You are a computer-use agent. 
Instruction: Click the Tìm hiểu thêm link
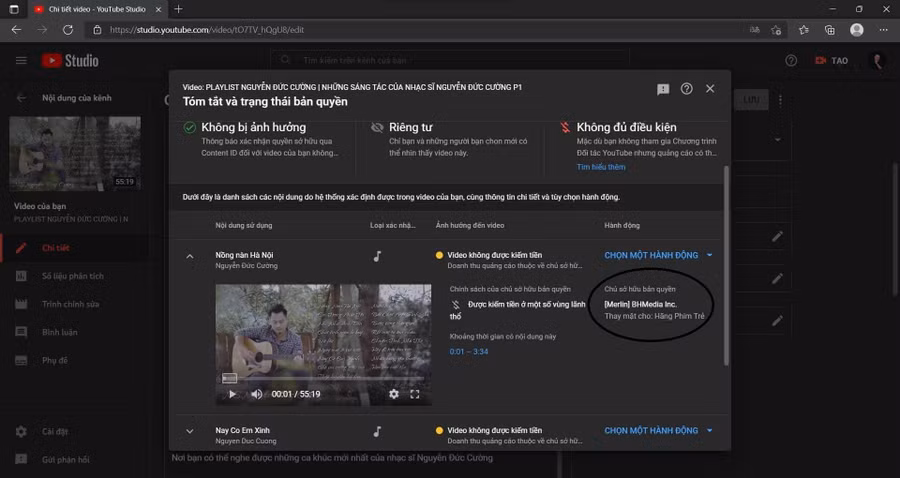click(x=600, y=167)
